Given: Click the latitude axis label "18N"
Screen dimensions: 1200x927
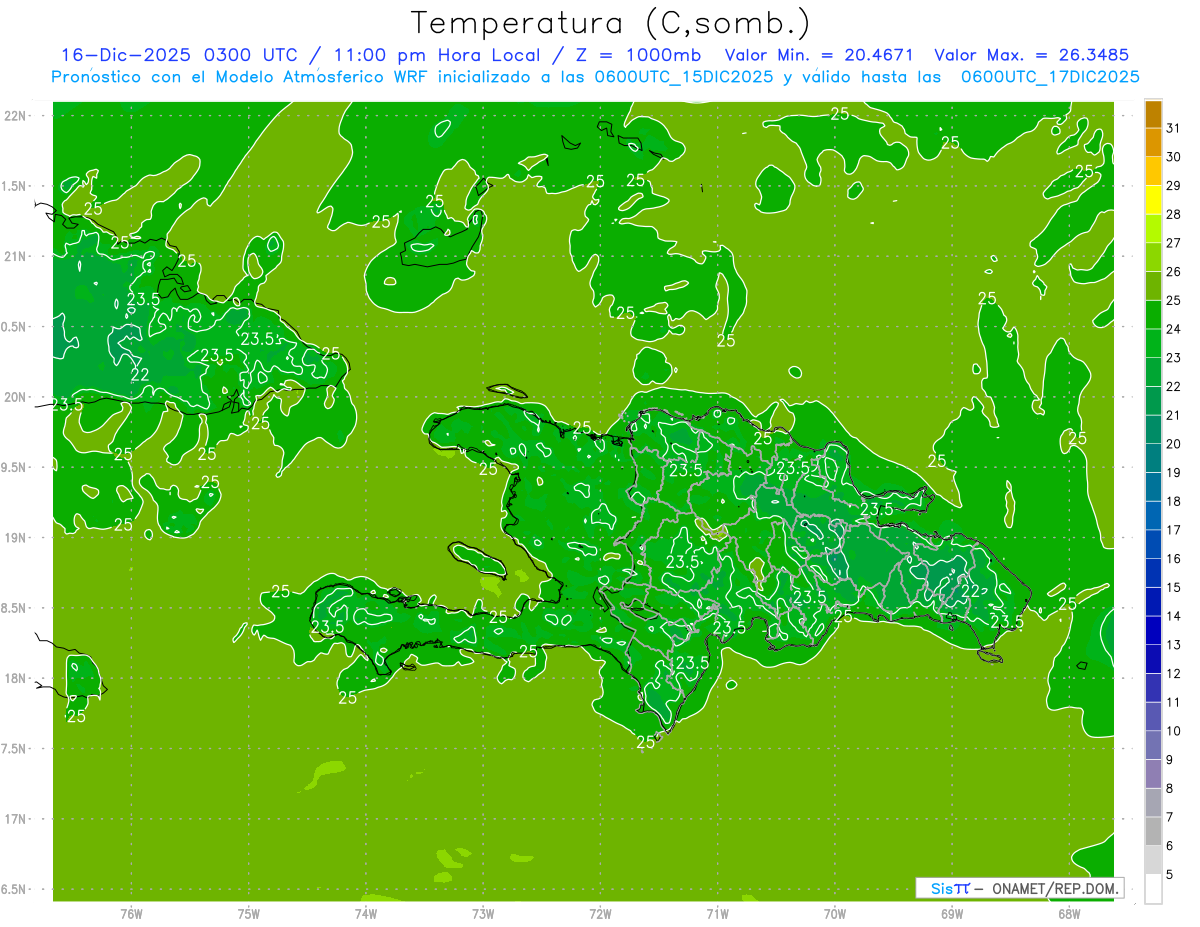Looking at the screenshot, I should [15, 679].
